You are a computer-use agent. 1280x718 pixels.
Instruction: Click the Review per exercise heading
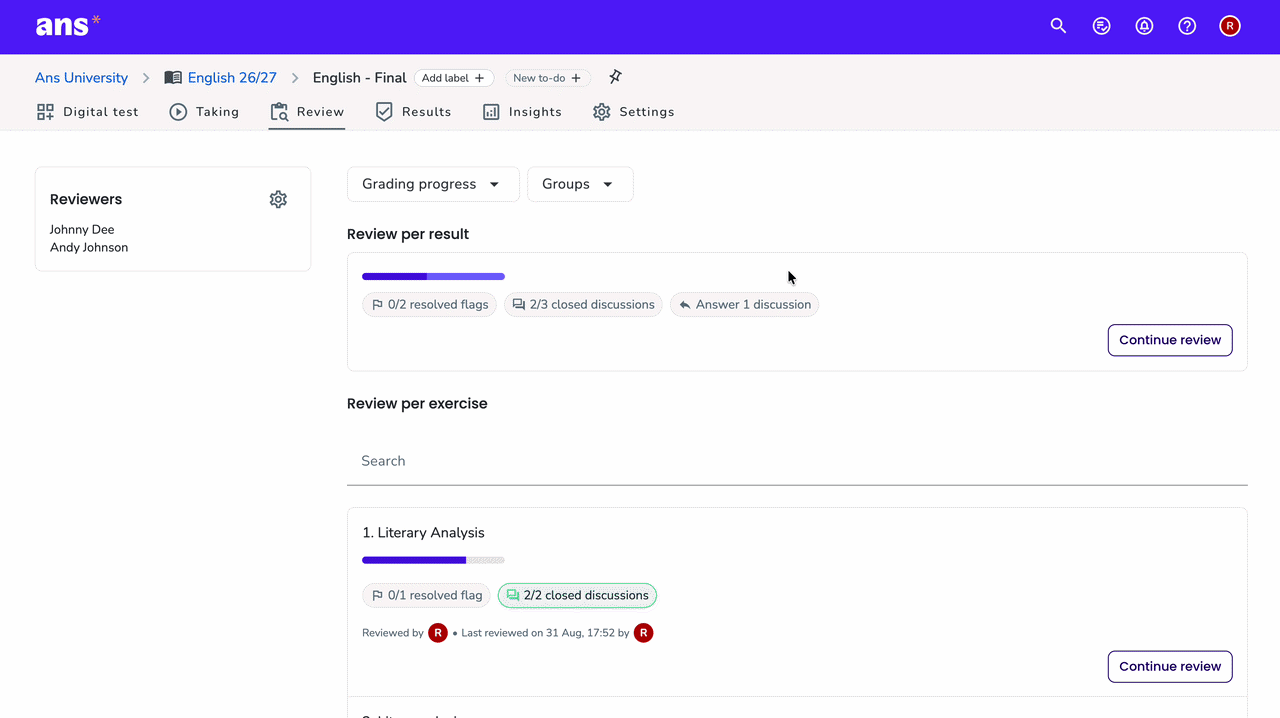[417, 404]
